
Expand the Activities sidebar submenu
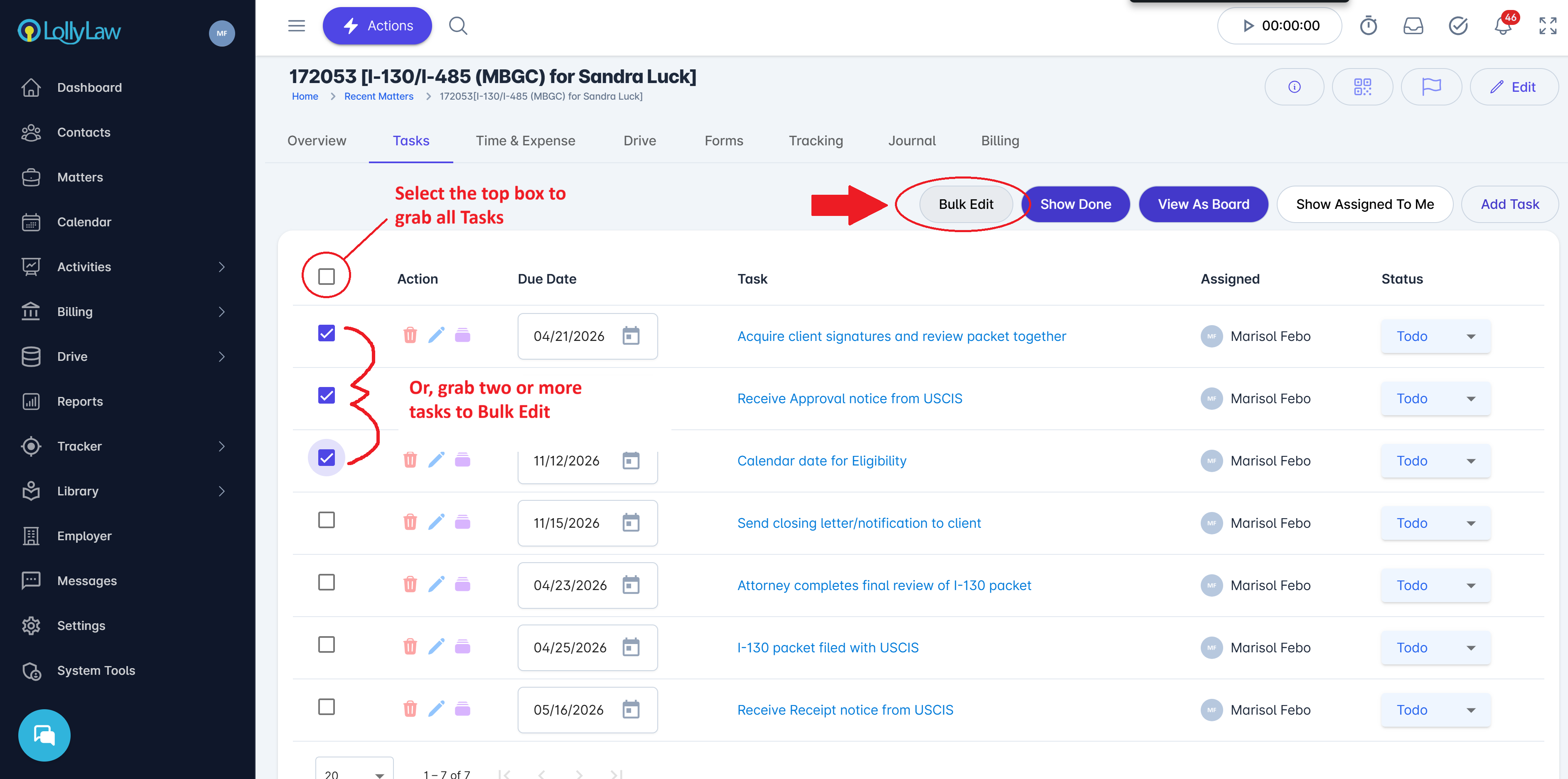221,267
